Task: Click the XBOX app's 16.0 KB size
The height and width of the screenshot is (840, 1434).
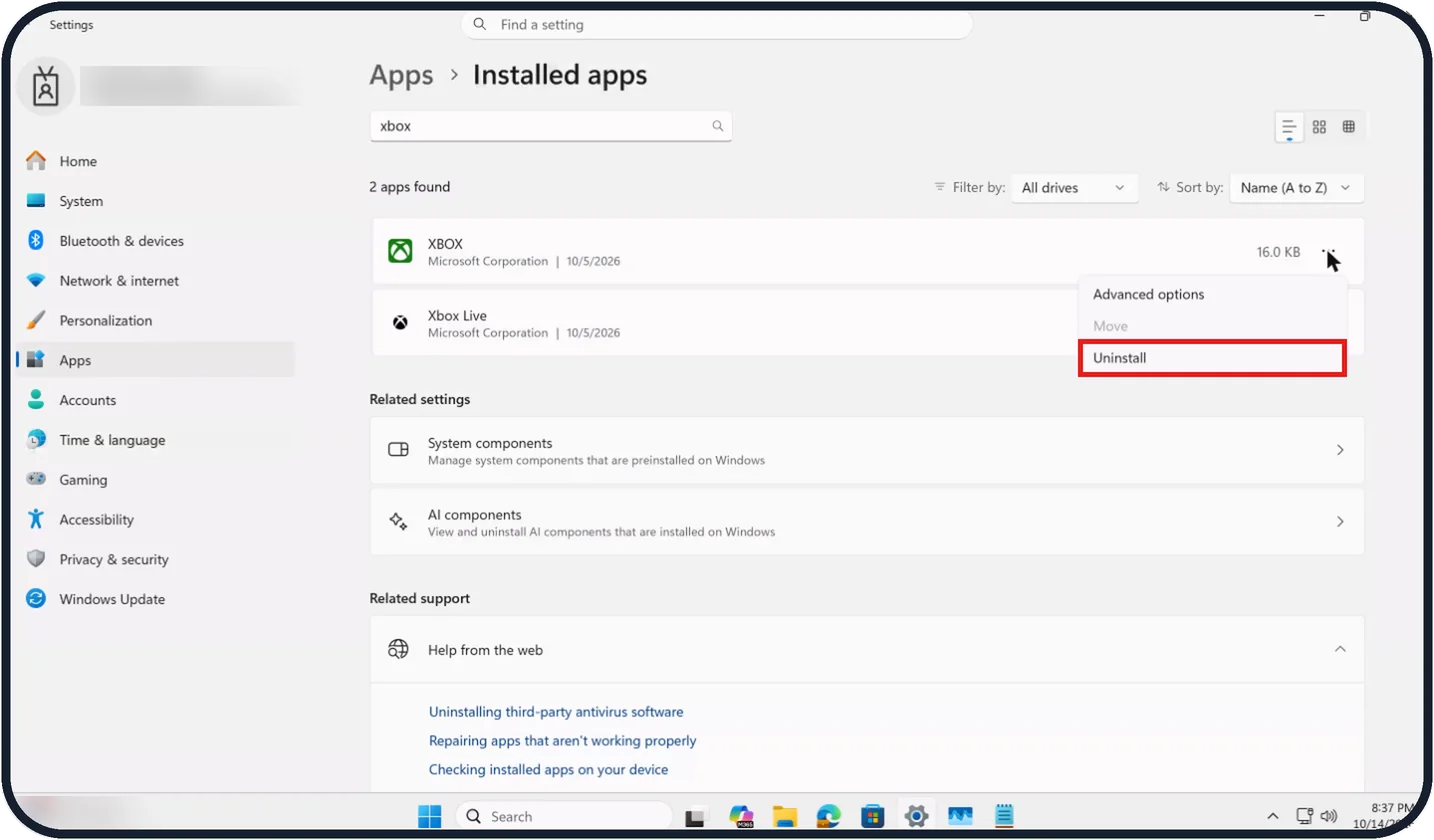Action: (1278, 252)
